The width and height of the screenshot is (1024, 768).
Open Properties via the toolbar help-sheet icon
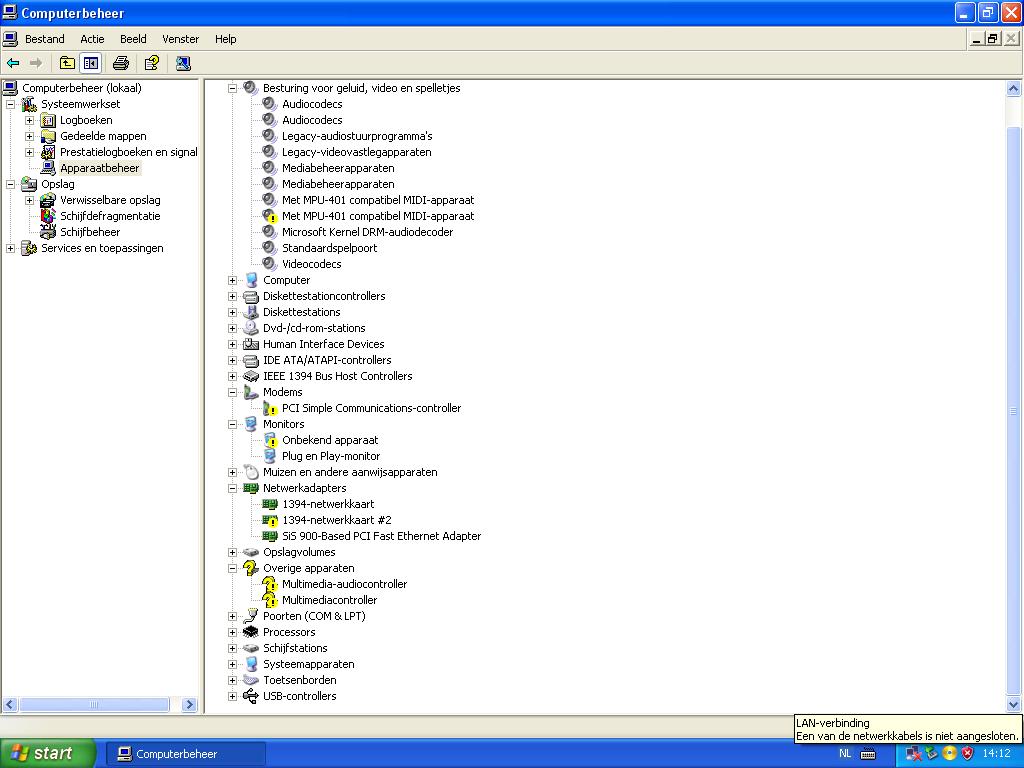coord(152,63)
